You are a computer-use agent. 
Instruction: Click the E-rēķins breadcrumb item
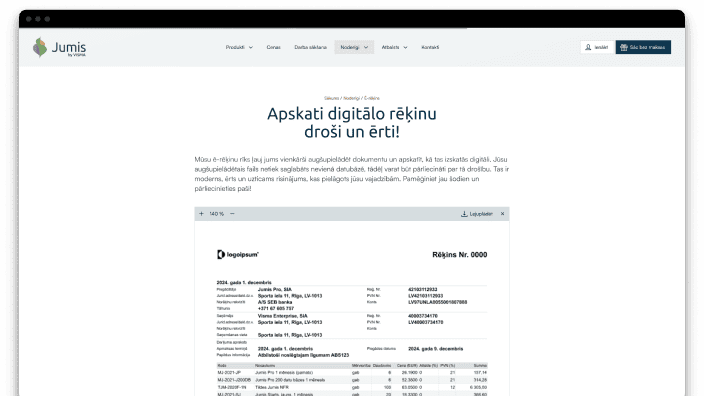(x=372, y=98)
